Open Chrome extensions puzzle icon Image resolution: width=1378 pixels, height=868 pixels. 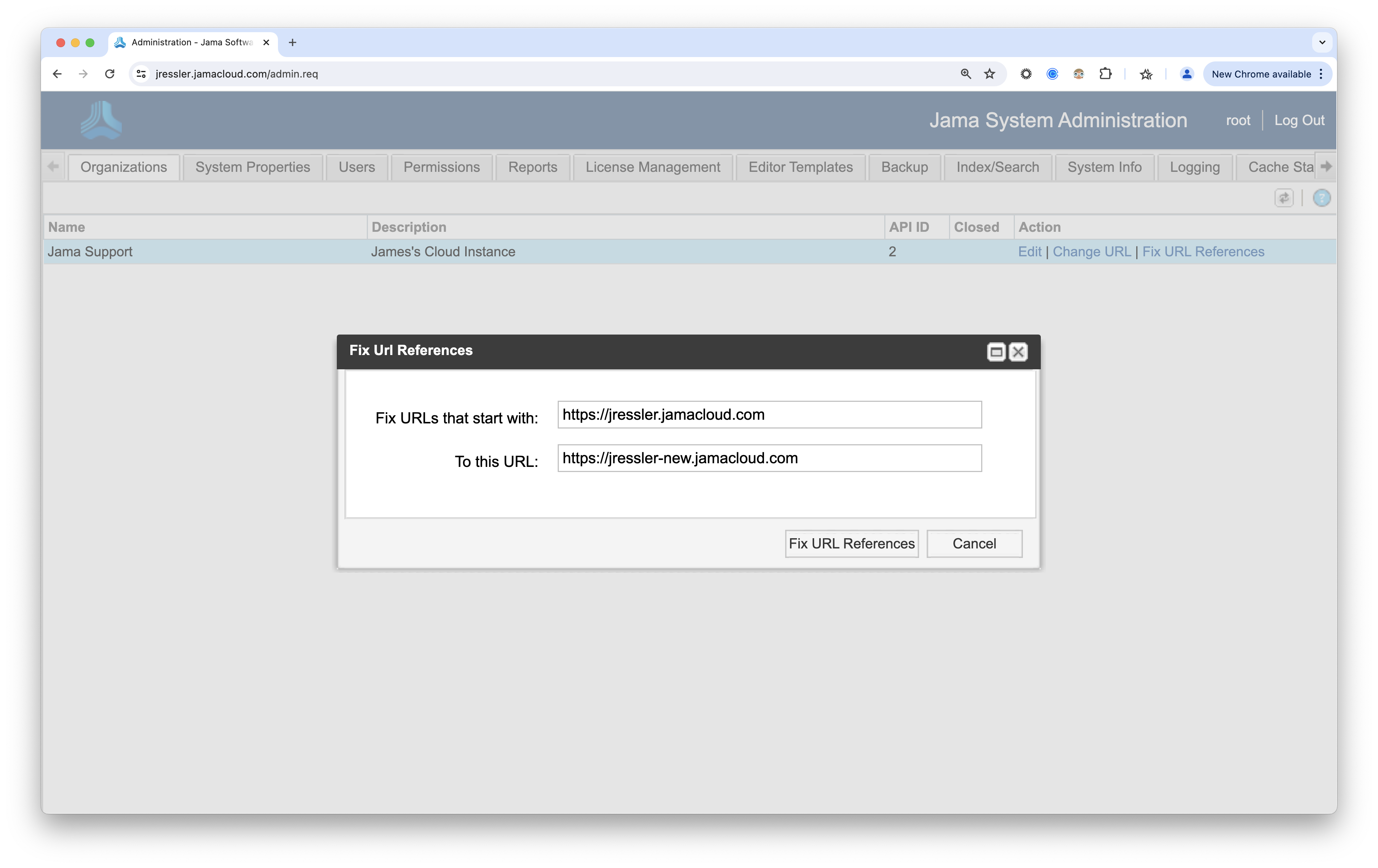(x=1105, y=74)
